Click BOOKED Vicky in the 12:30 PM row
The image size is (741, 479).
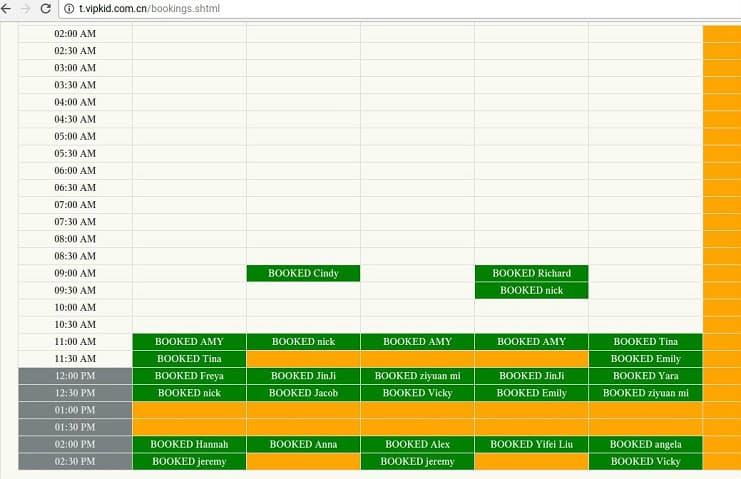click(x=417, y=393)
